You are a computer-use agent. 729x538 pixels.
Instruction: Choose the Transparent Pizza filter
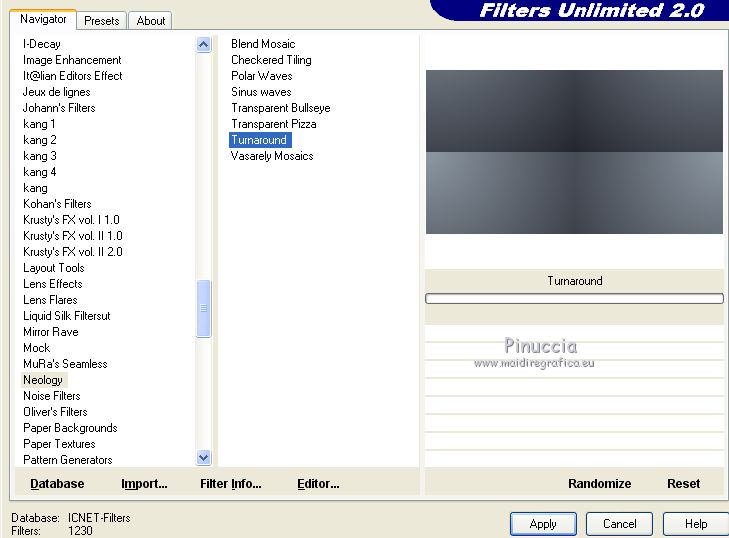pyautogui.click(x=274, y=124)
